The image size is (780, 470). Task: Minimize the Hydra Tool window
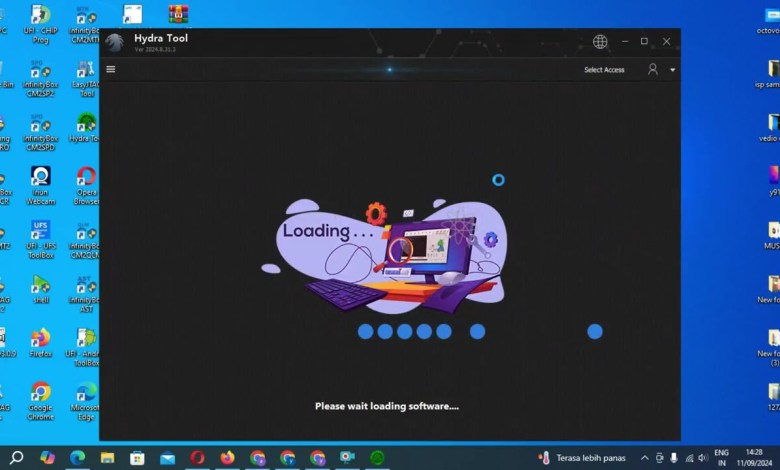625,41
